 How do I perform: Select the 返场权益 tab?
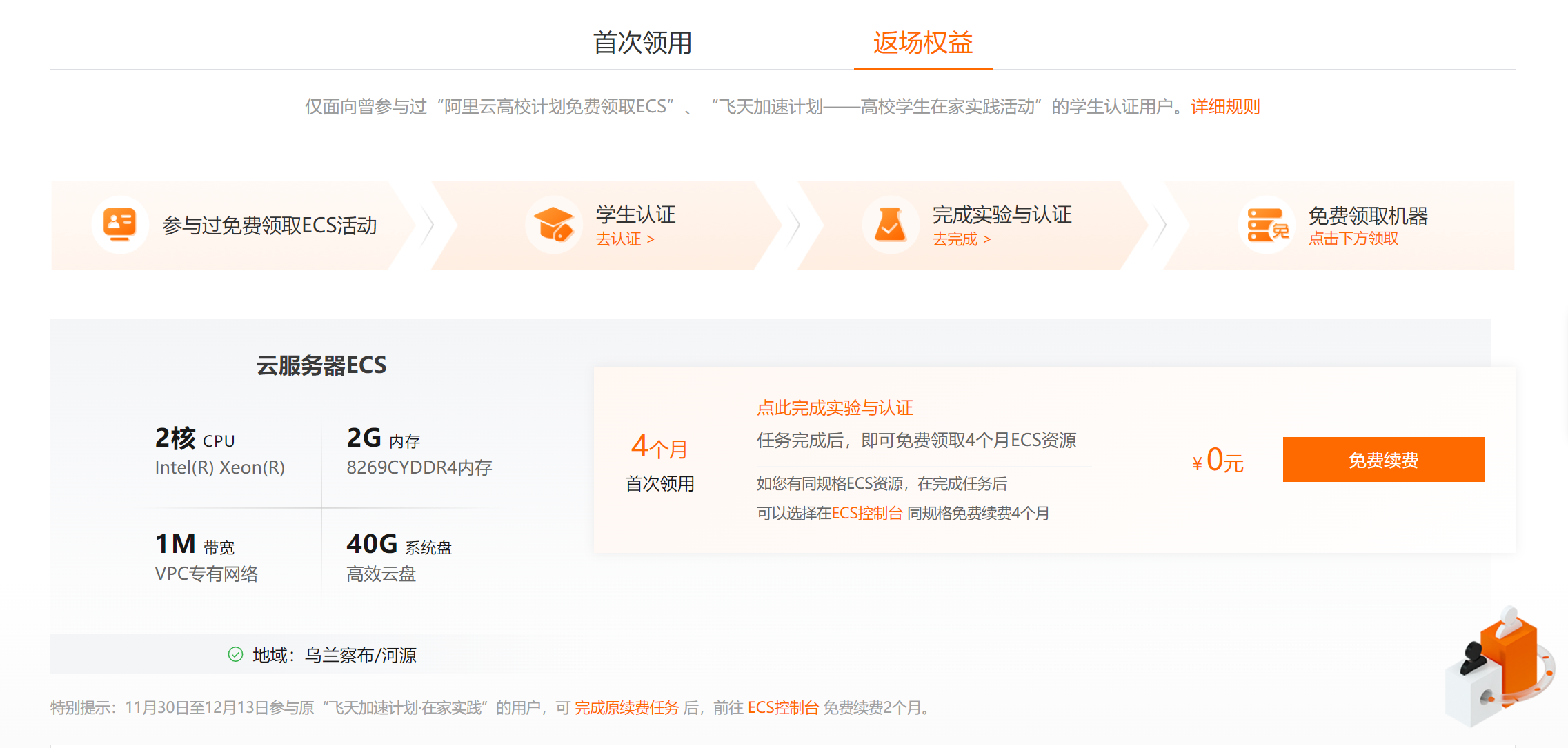922,43
